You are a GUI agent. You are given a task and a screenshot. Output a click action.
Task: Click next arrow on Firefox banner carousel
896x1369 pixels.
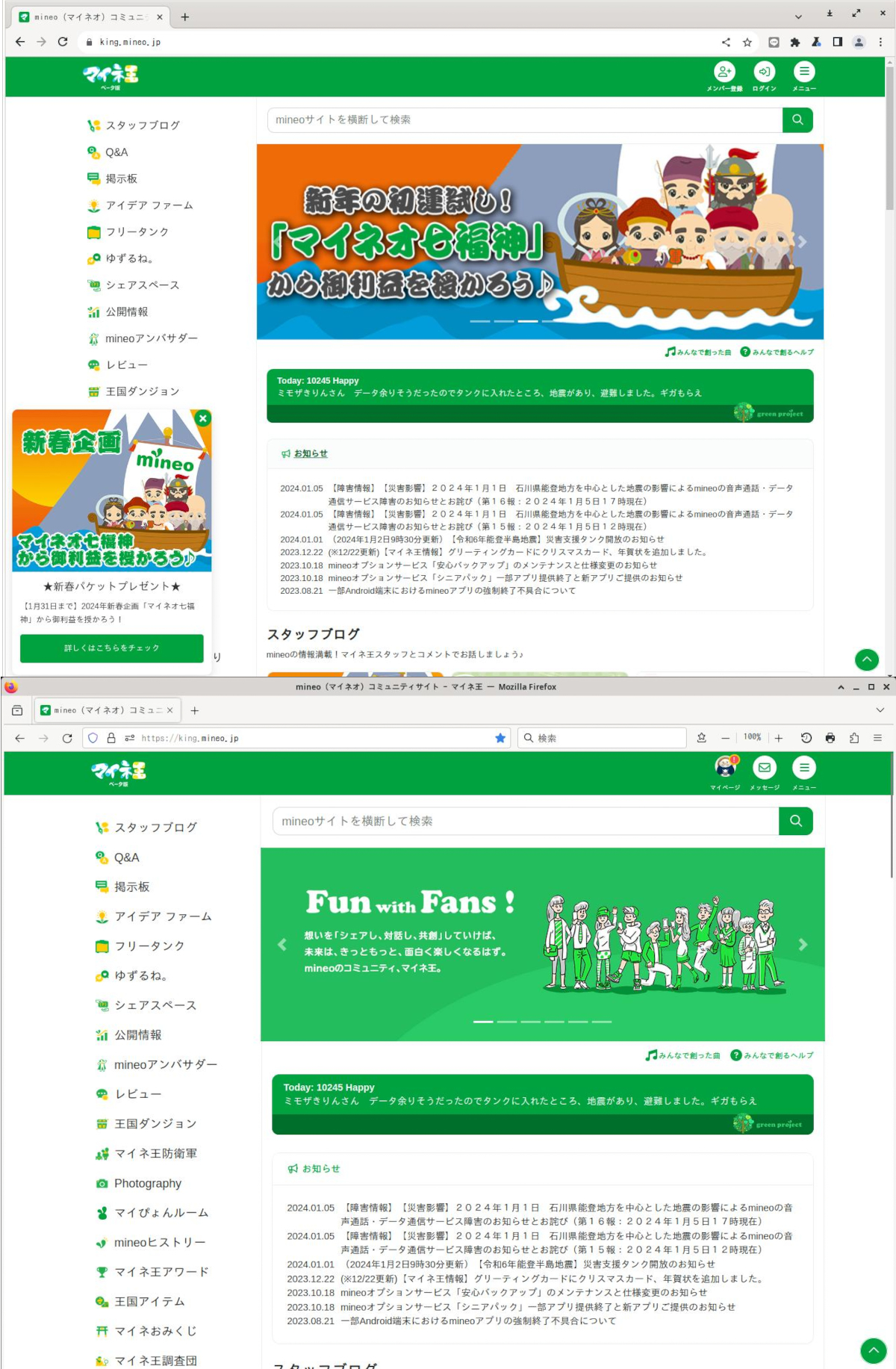[803, 945]
